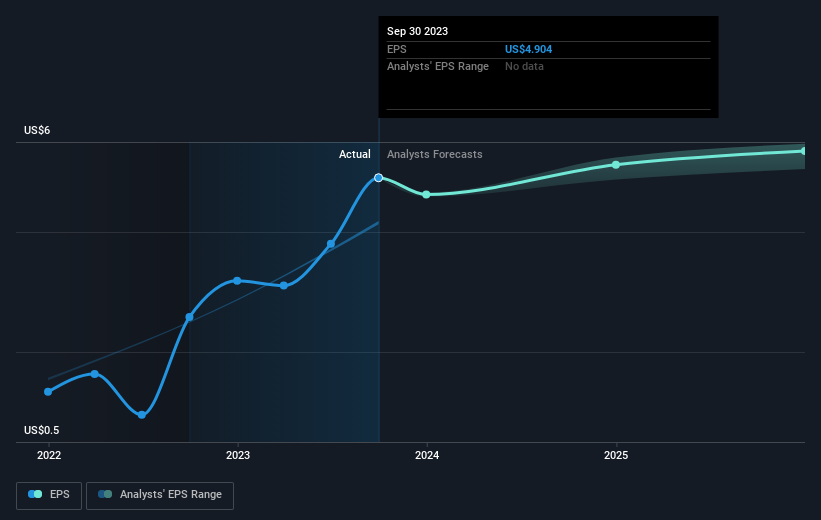Screen dimensions: 821x520
Task: Toggle the EPS legend button
Action: [x=49, y=495]
